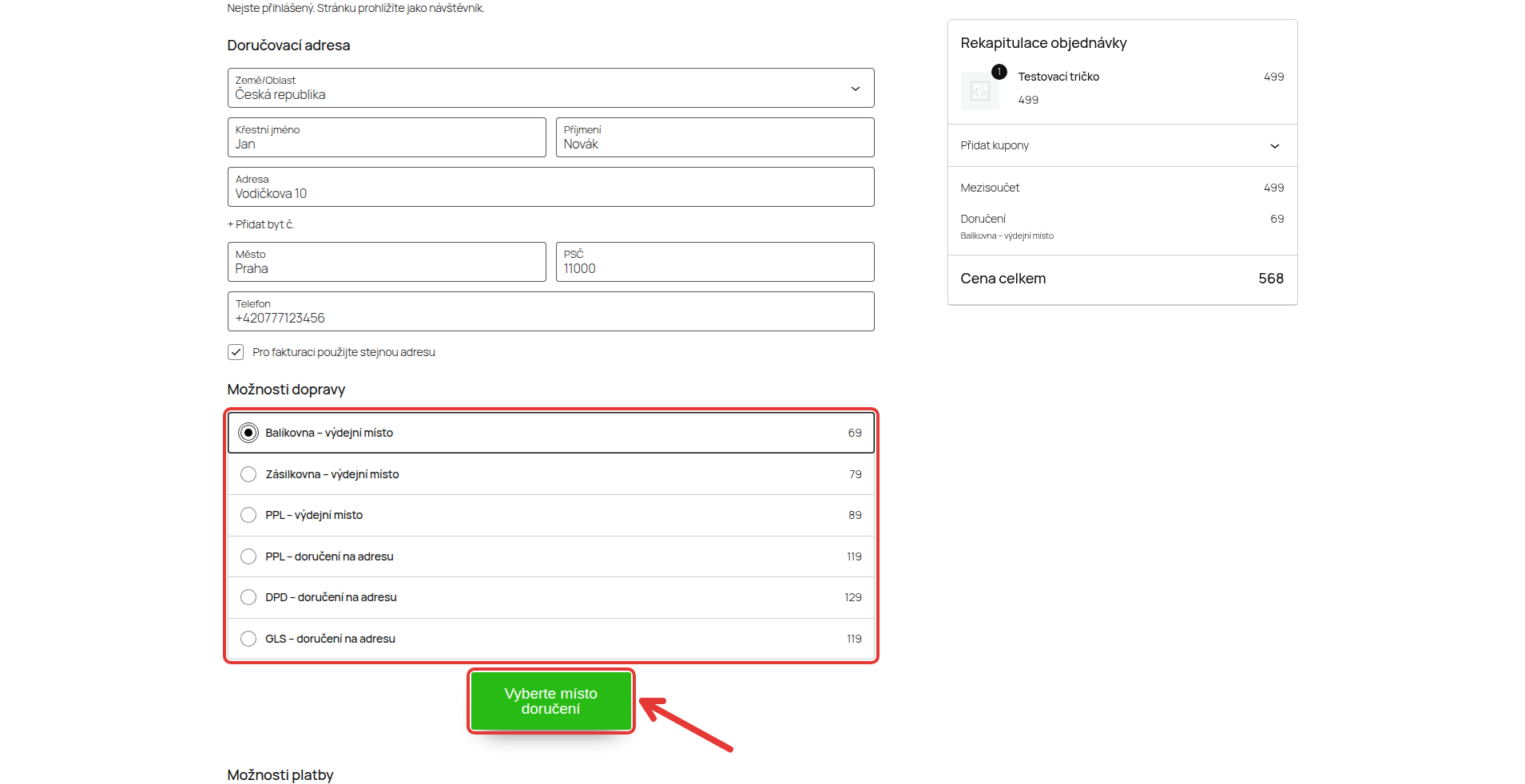1525x784 pixels.
Task: Click into the Příjmení field
Action: (x=715, y=137)
